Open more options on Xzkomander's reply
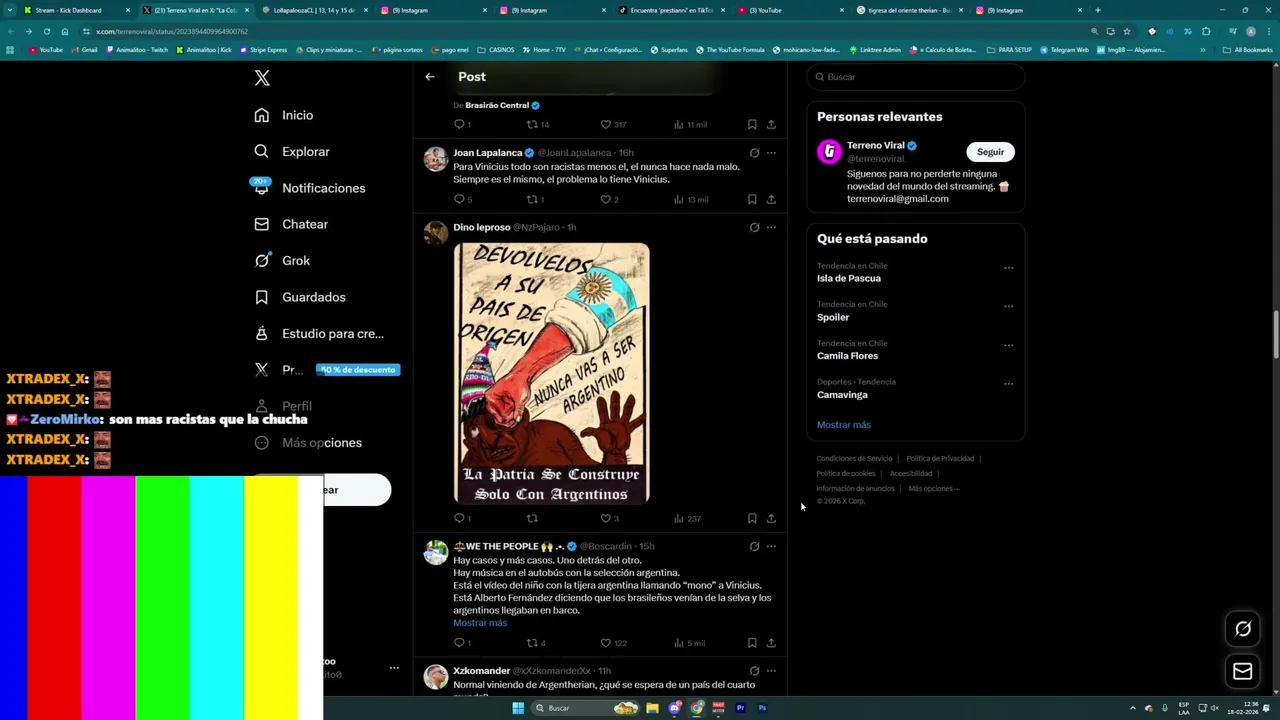The width and height of the screenshot is (1280, 720). click(x=771, y=671)
